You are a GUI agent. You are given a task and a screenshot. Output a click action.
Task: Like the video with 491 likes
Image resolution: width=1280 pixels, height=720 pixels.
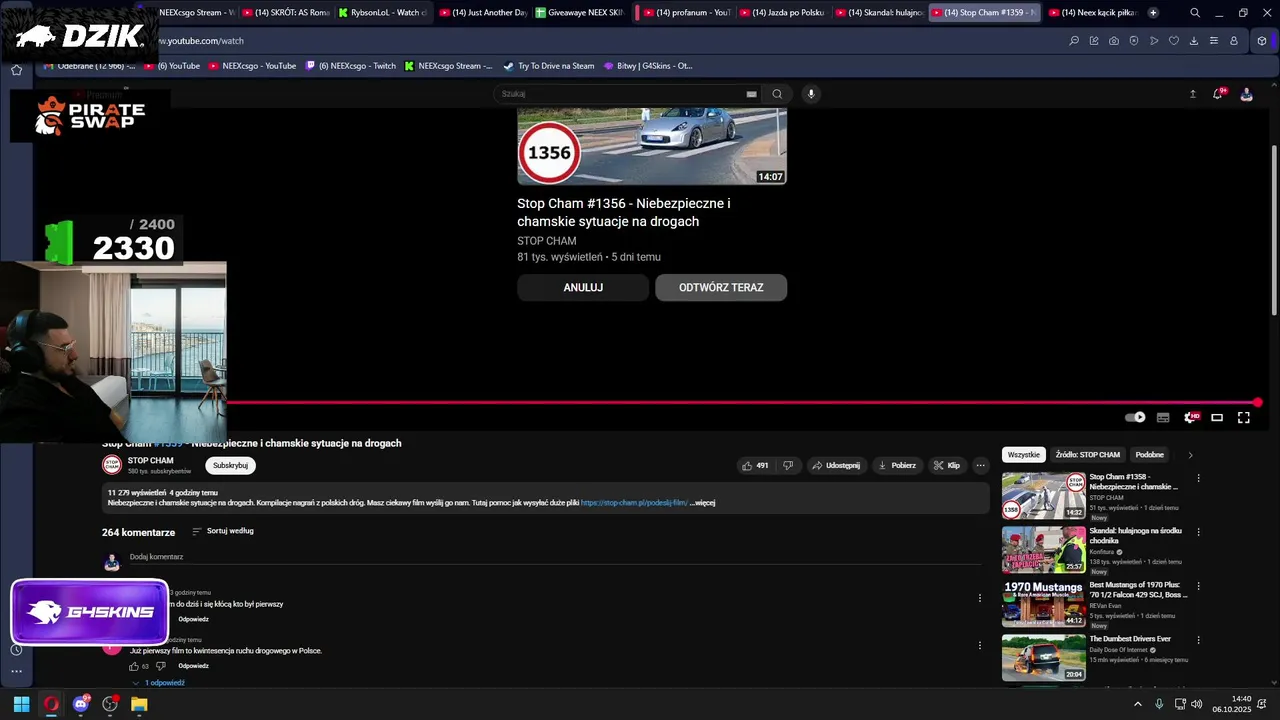(755, 465)
